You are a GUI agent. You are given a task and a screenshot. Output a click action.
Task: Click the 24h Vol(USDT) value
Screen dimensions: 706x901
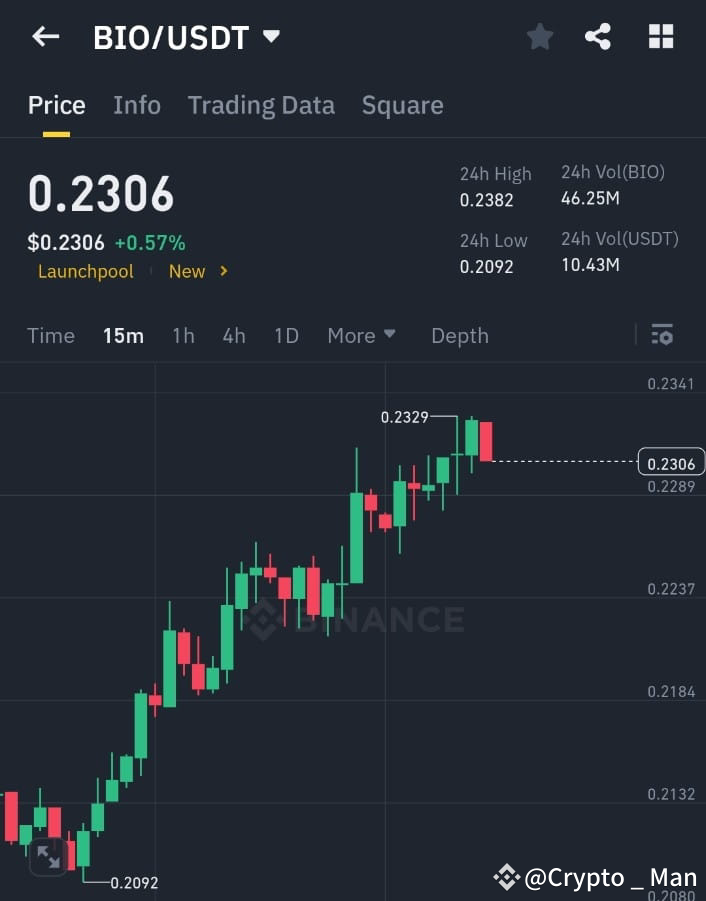tap(590, 265)
